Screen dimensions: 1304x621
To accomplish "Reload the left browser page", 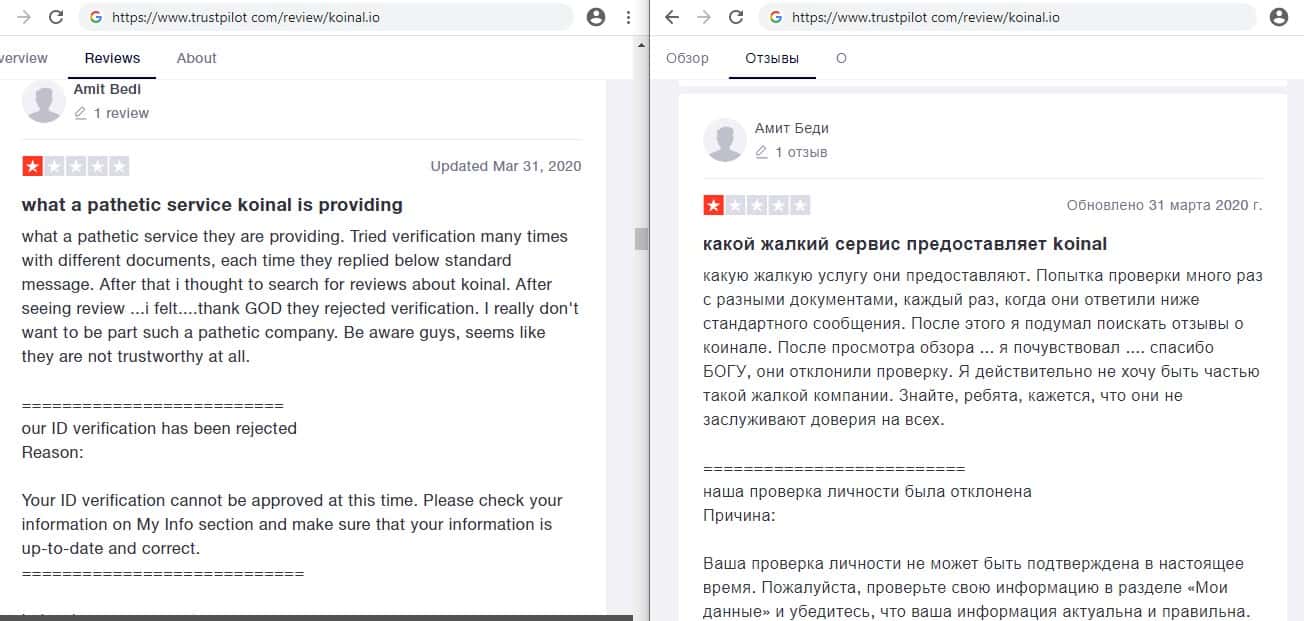I will tap(56, 17).
